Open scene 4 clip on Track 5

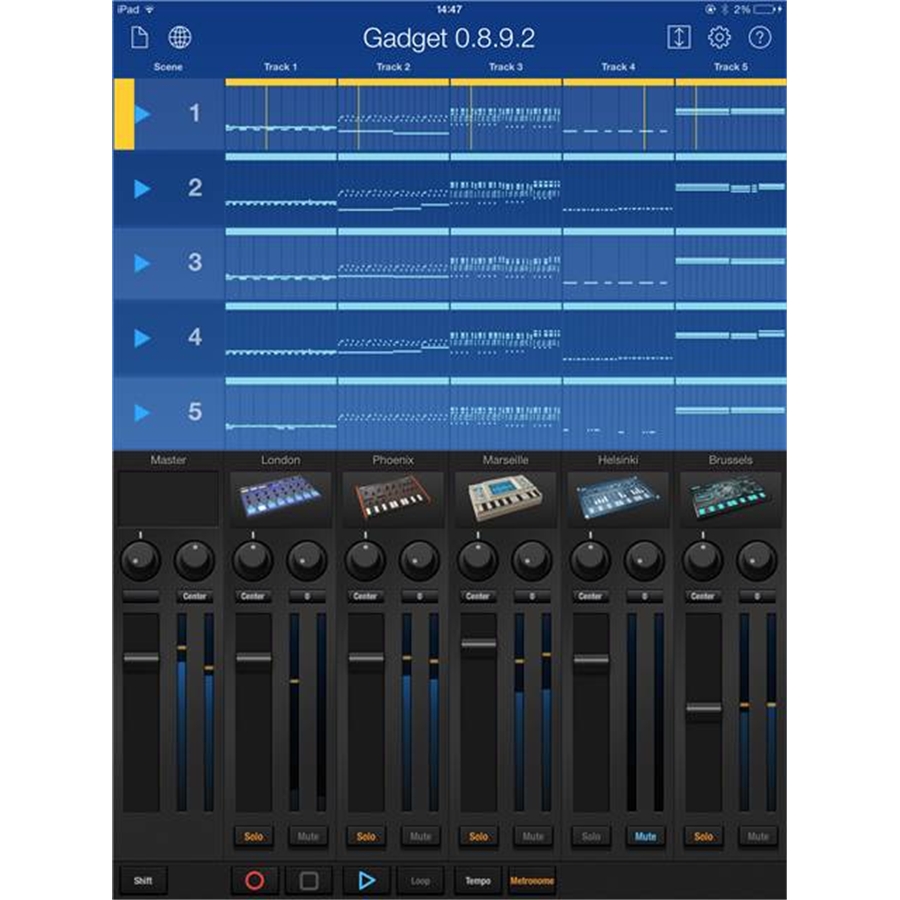[731, 339]
